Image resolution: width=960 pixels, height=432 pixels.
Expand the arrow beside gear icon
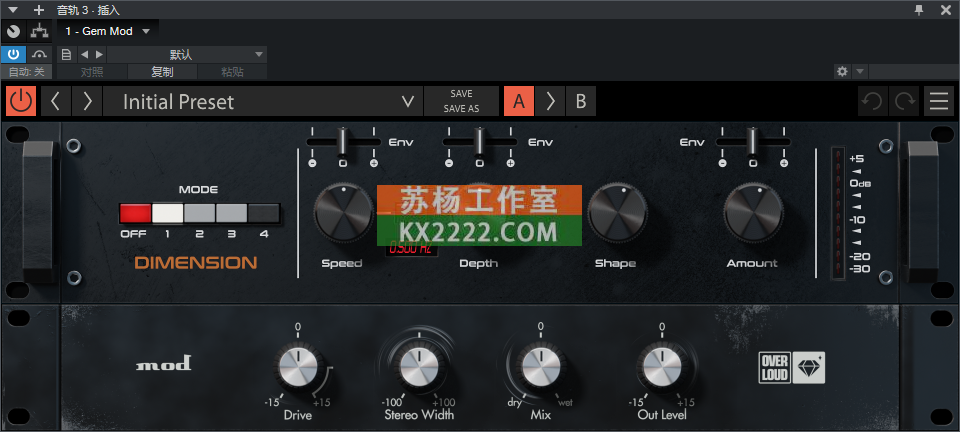click(860, 72)
